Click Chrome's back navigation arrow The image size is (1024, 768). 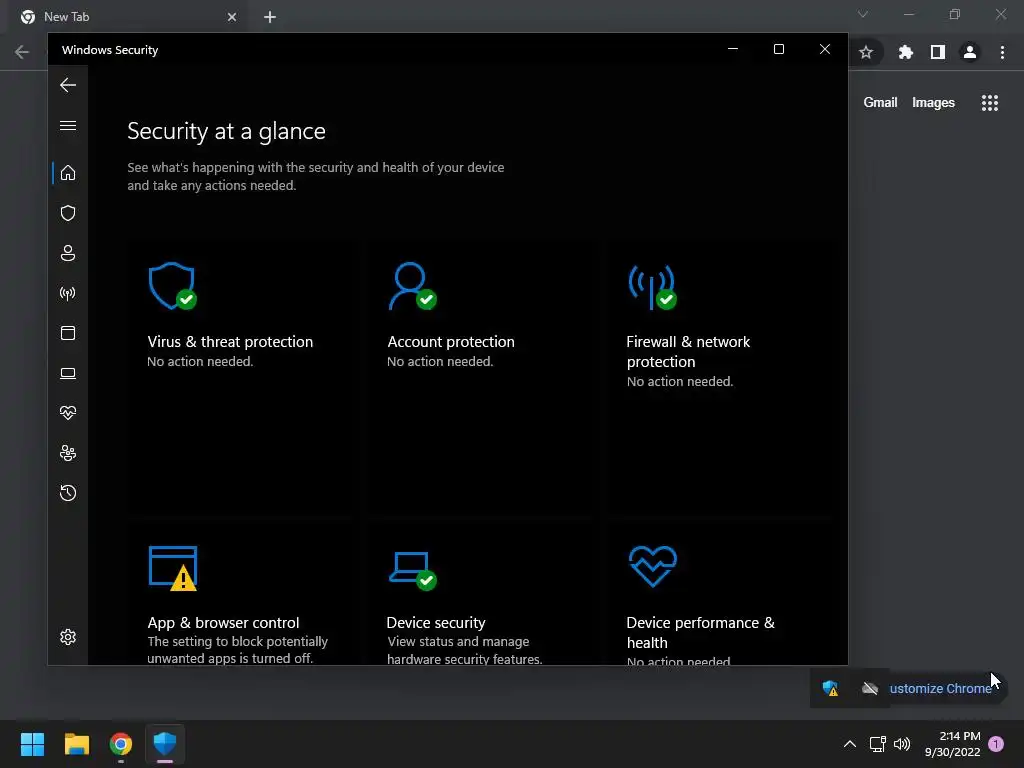pyautogui.click(x=22, y=52)
